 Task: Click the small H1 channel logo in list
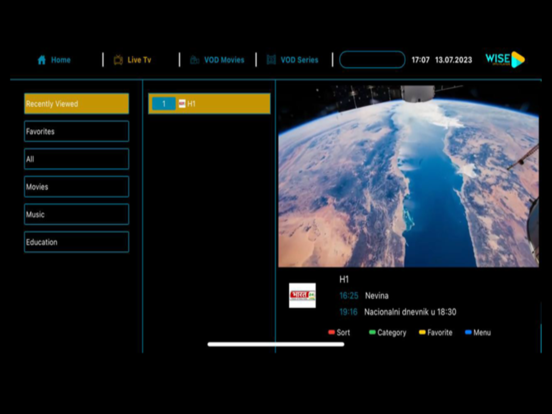click(182, 104)
